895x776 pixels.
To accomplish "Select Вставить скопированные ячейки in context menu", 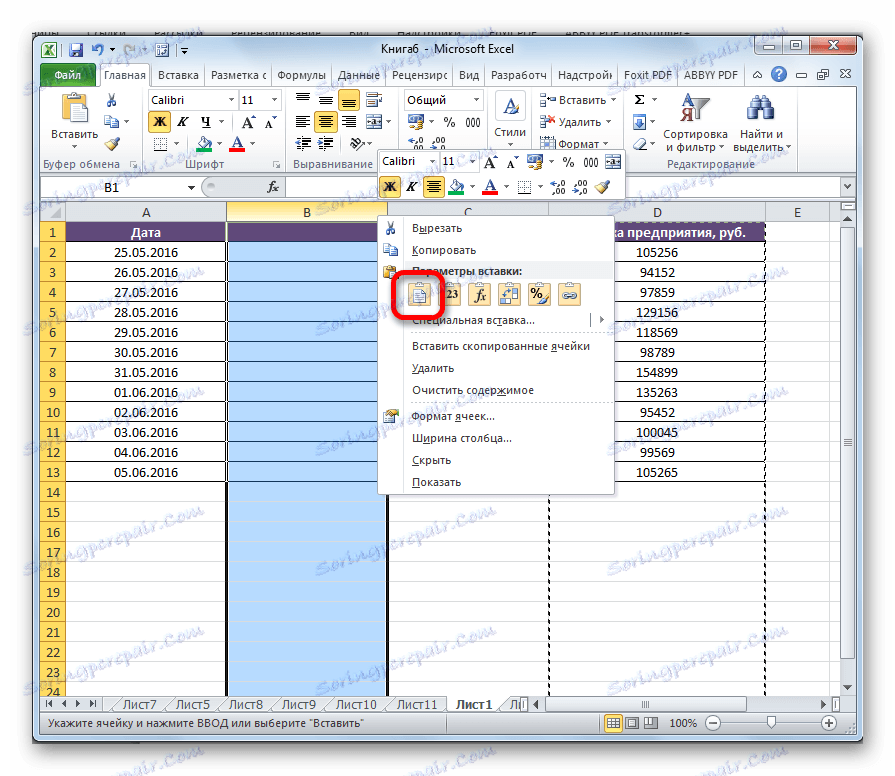I will [501, 346].
